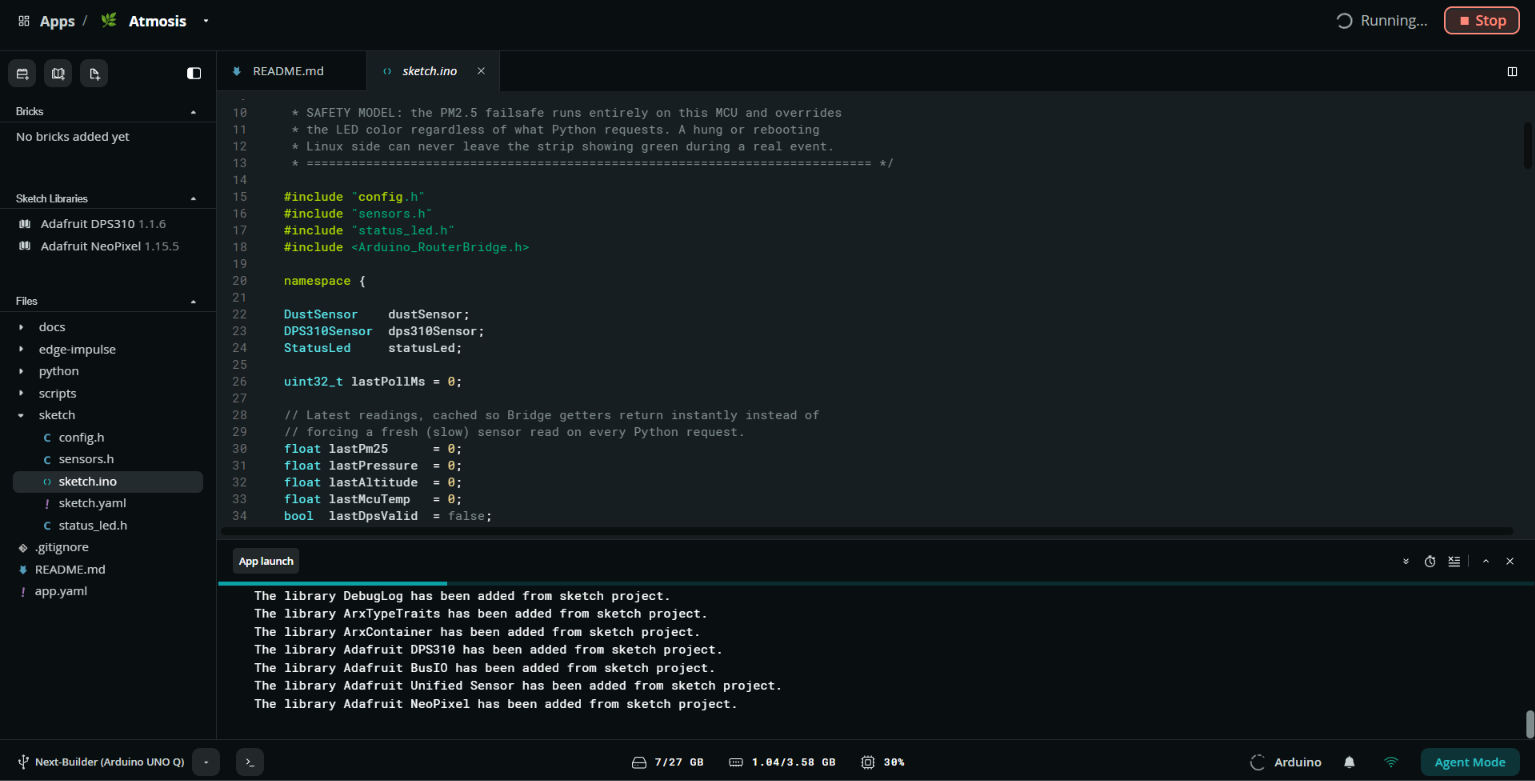This screenshot has width=1535, height=781.
Task: Clear console output with the clear-lines icon
Action: pyautogui.click(x=1454, y=561)
